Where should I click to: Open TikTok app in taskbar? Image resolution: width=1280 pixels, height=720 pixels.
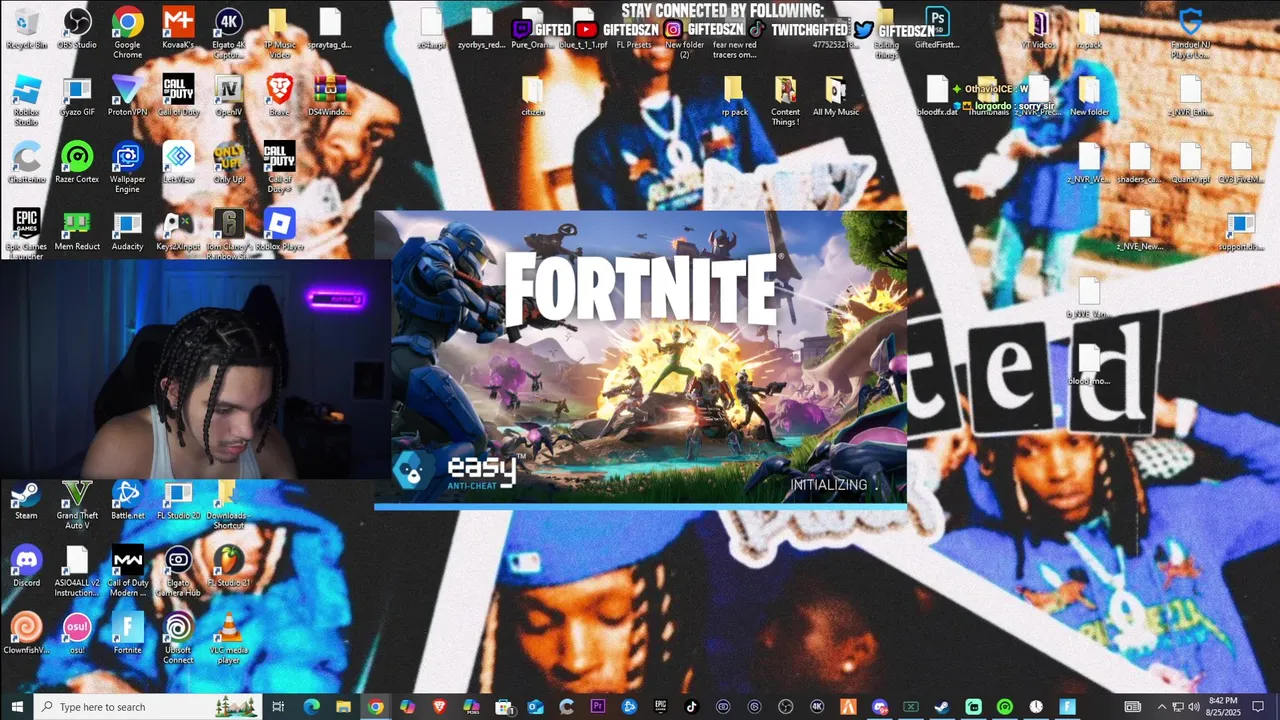tap(691, 707)
